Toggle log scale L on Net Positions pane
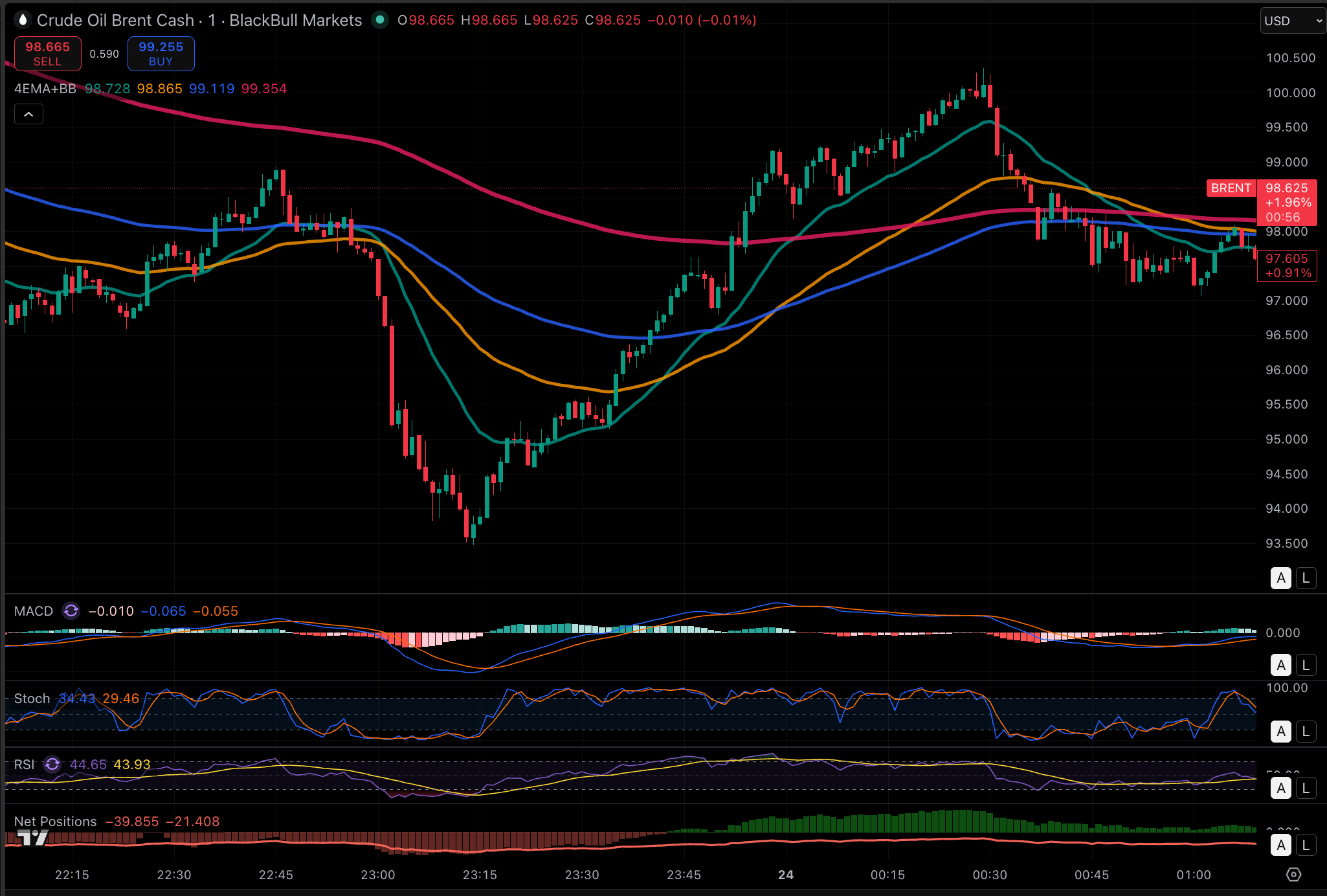The image size is (1327, 896). pos(1306,845)
